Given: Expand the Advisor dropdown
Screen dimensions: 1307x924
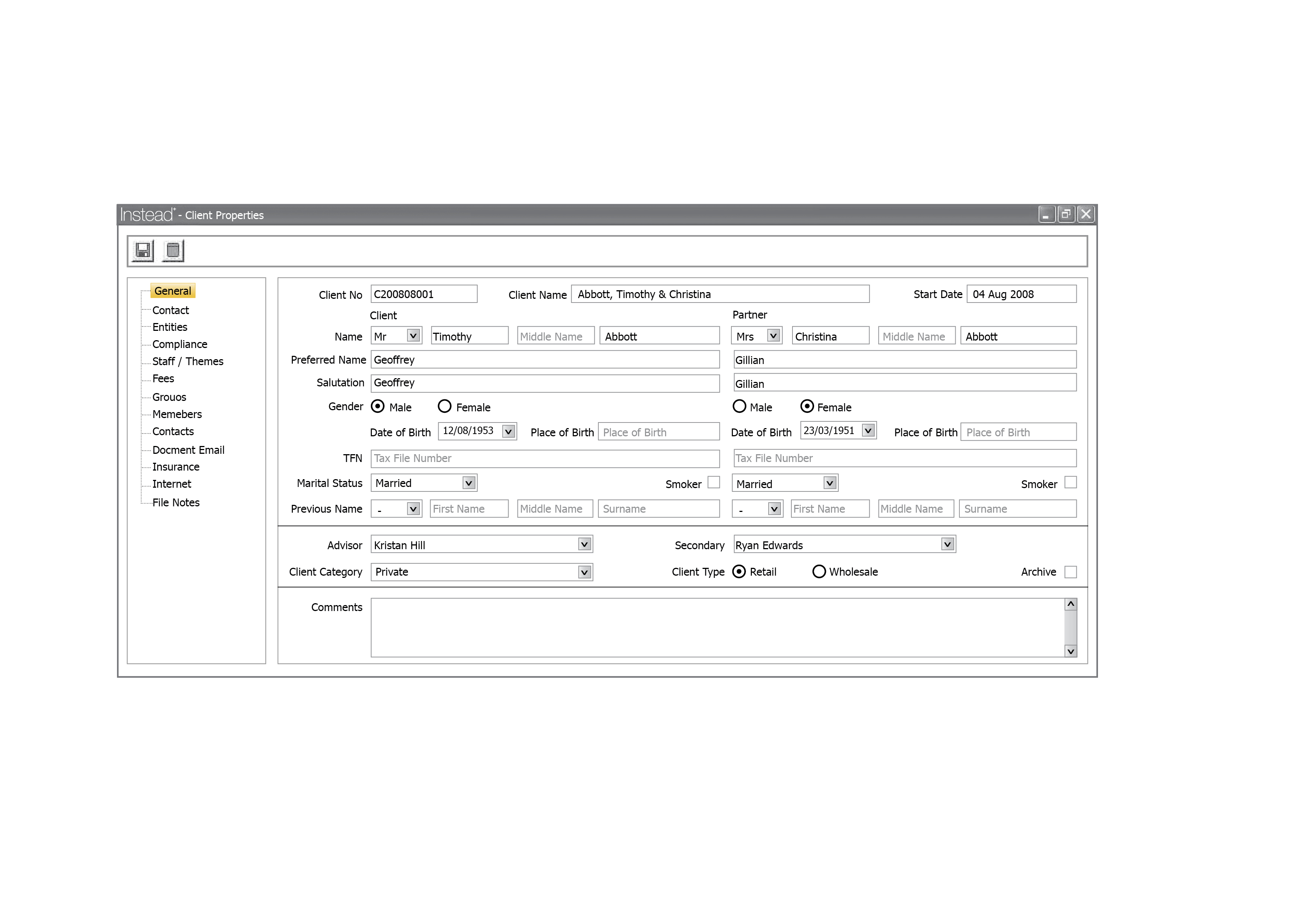Looking at the screenshot, I should [x=584, y=544].
